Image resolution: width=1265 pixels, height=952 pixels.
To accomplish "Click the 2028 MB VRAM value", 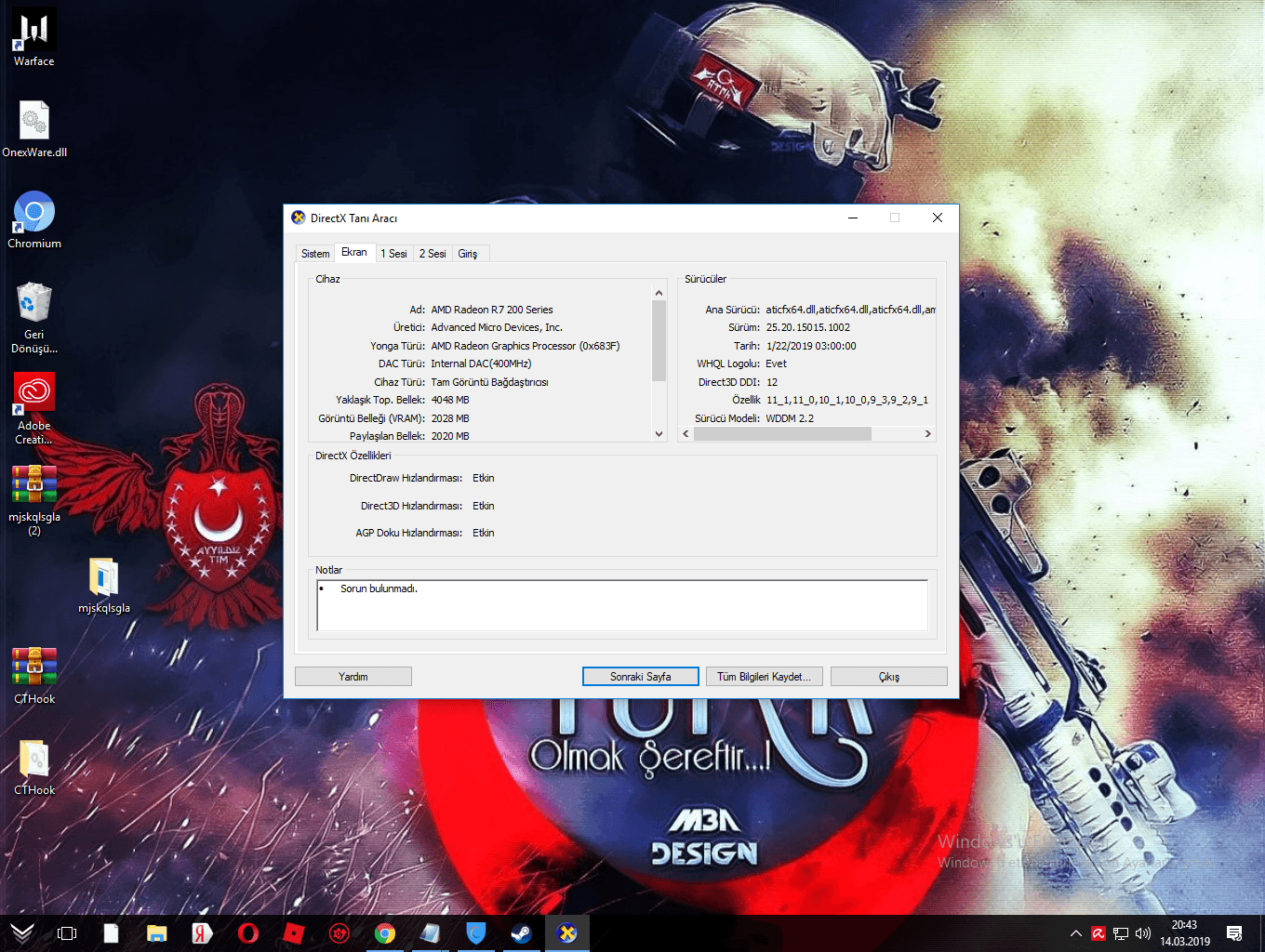I will 450,418.
